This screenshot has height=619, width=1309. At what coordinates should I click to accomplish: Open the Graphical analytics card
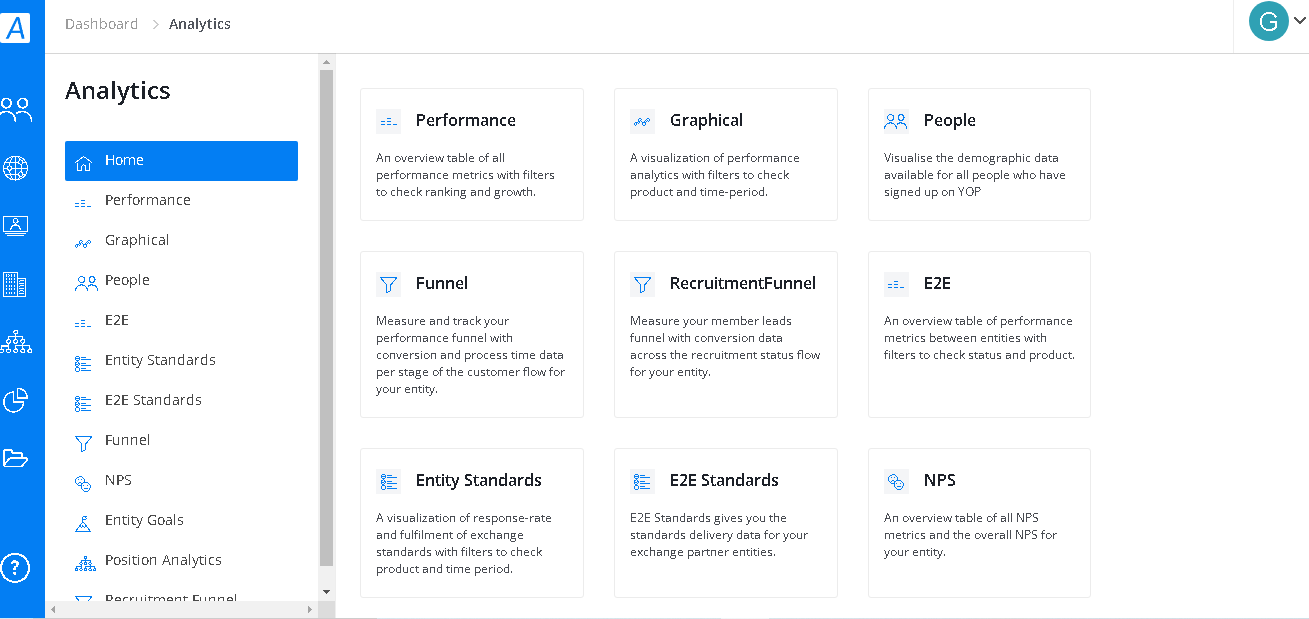pos(725,154)
